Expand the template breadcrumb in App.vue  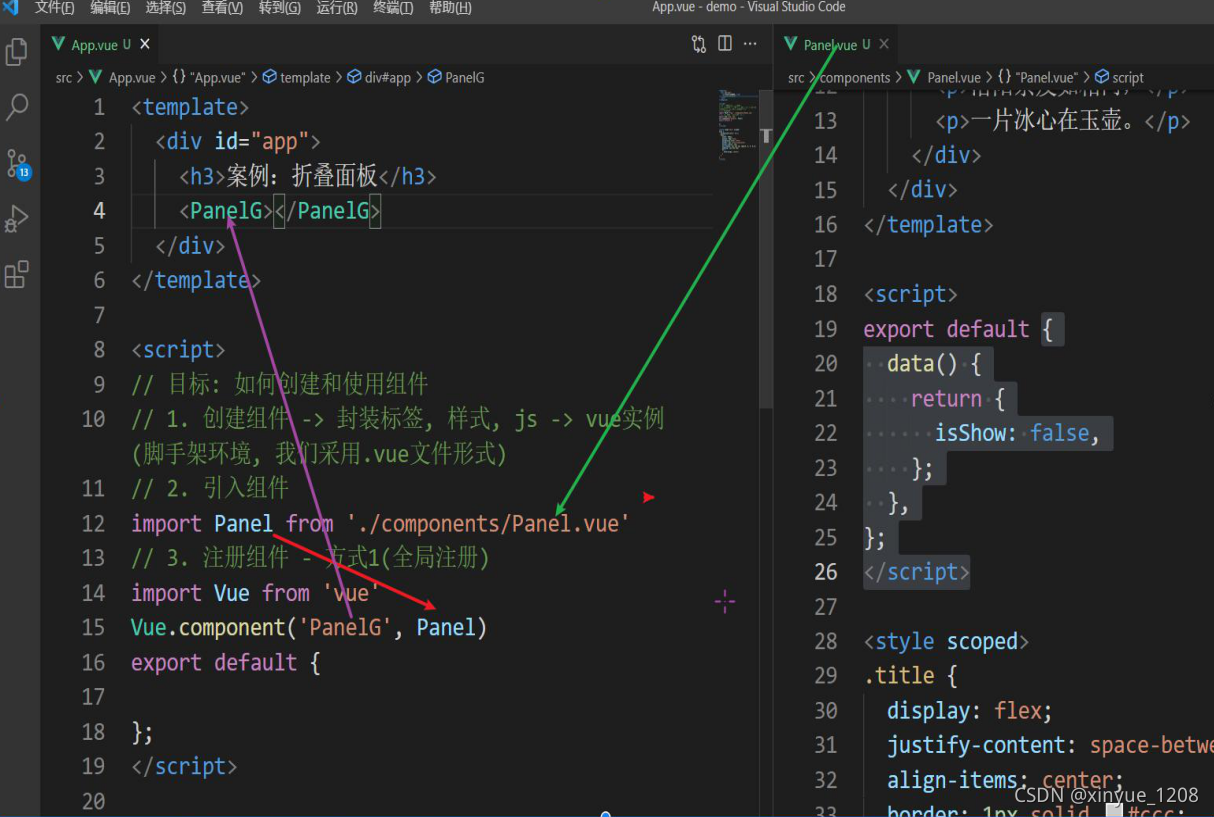pyautogui.click(x=297, y=77)
